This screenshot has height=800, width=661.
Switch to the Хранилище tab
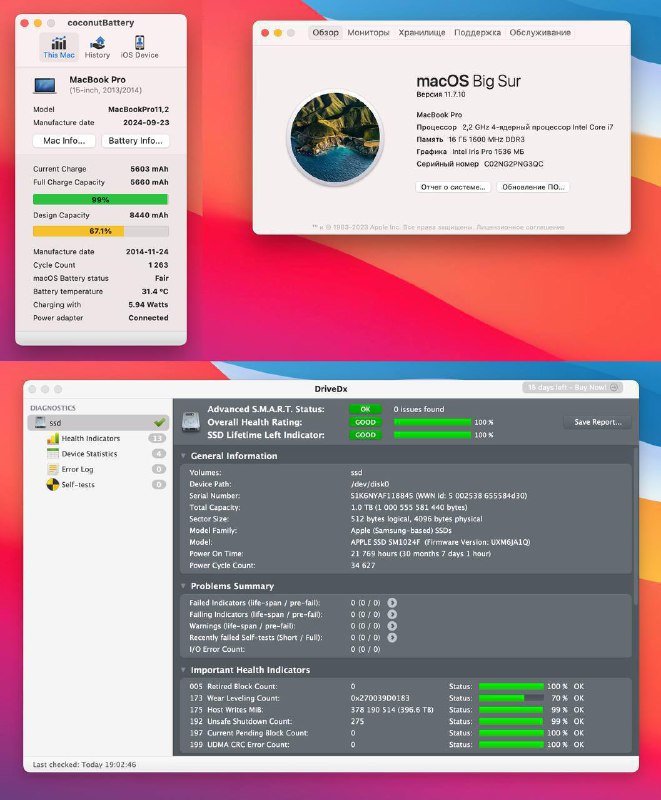[x=422, y=33]
